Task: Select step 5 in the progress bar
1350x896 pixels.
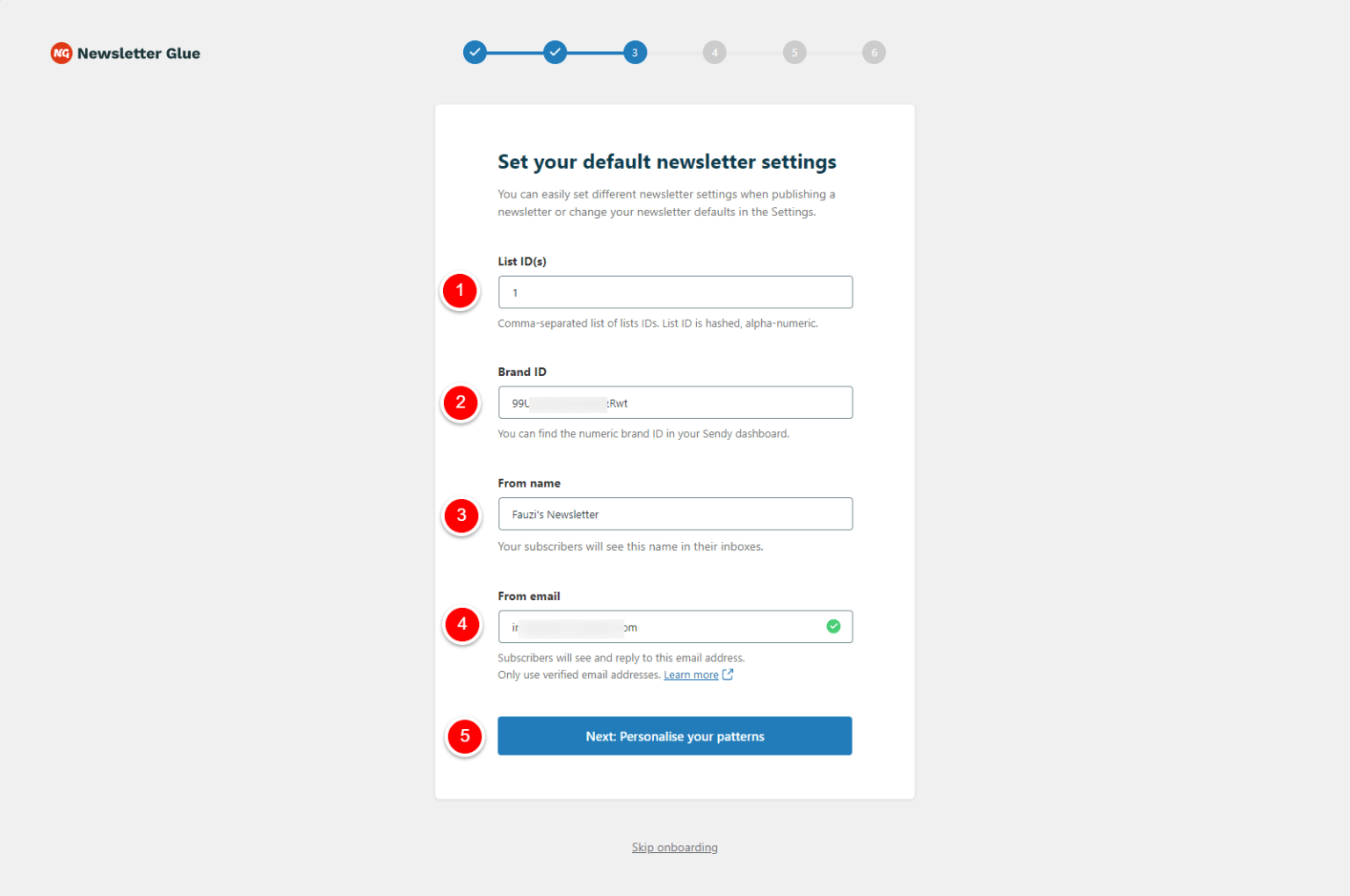Action: coord(794,52)
